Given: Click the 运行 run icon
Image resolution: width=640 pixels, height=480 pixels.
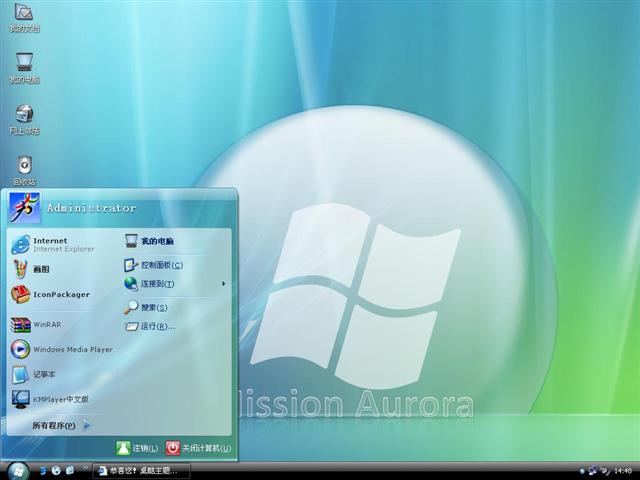Looking at the screenshot, I should tap(131, 327).
